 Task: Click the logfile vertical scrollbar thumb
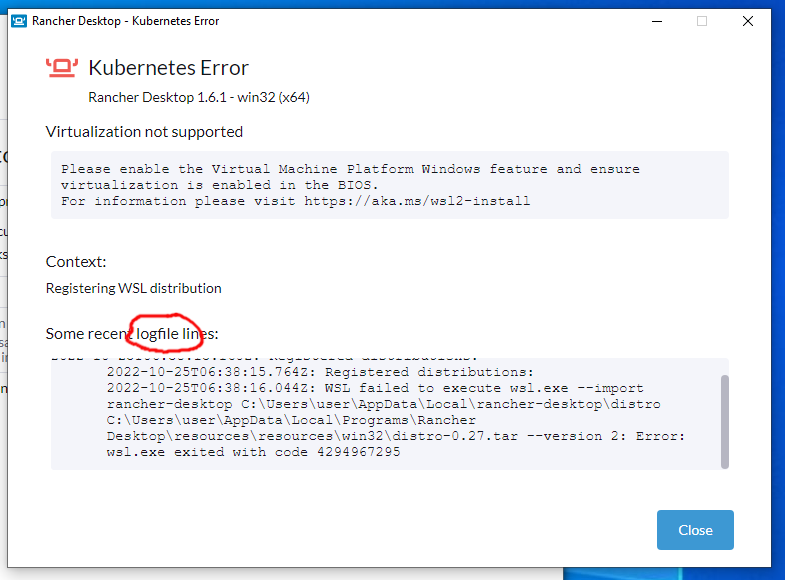pos(724,421)
